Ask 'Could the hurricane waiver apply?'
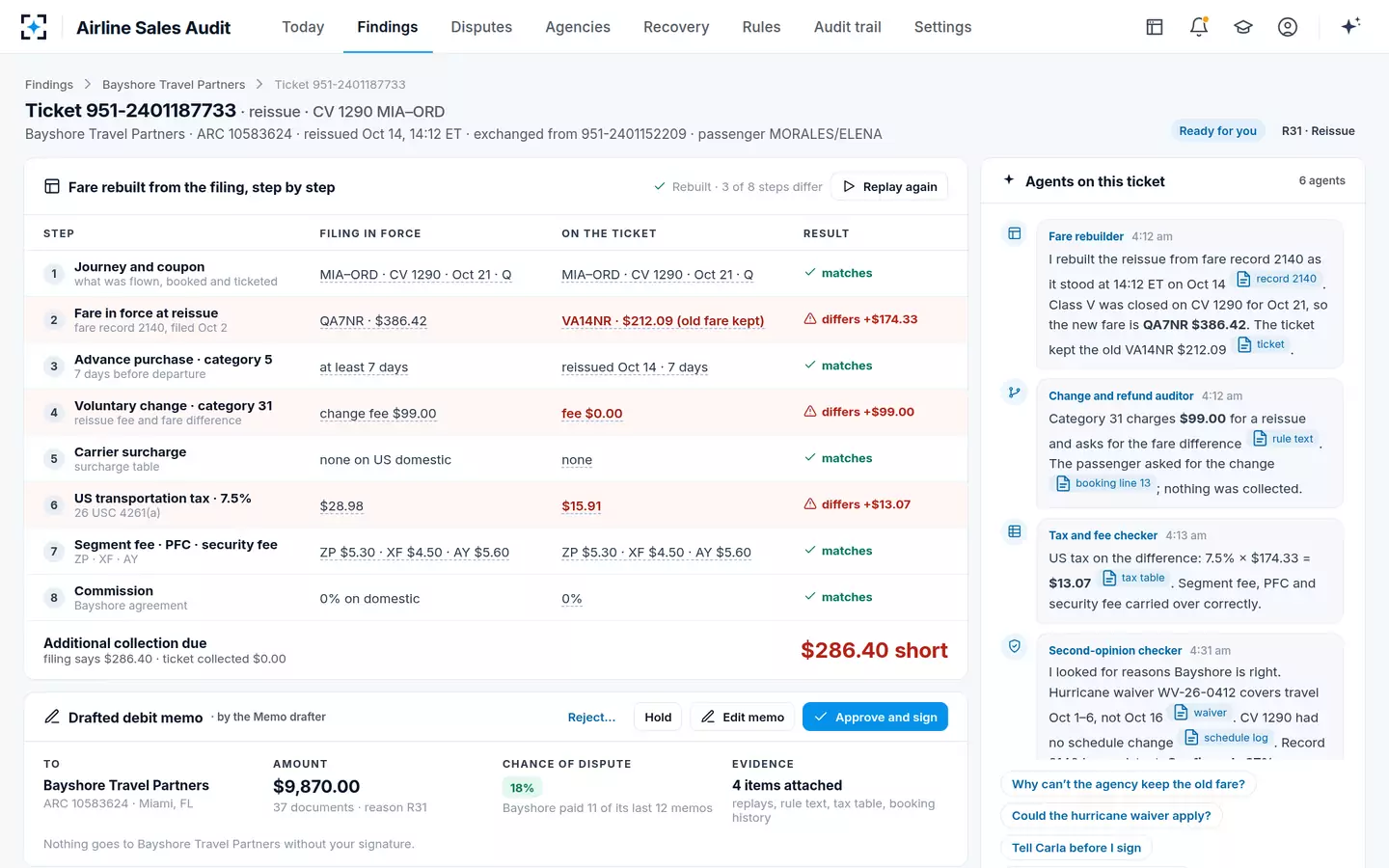The image size is (1389, 868). pyautogui.click(x=1111, y=816)
